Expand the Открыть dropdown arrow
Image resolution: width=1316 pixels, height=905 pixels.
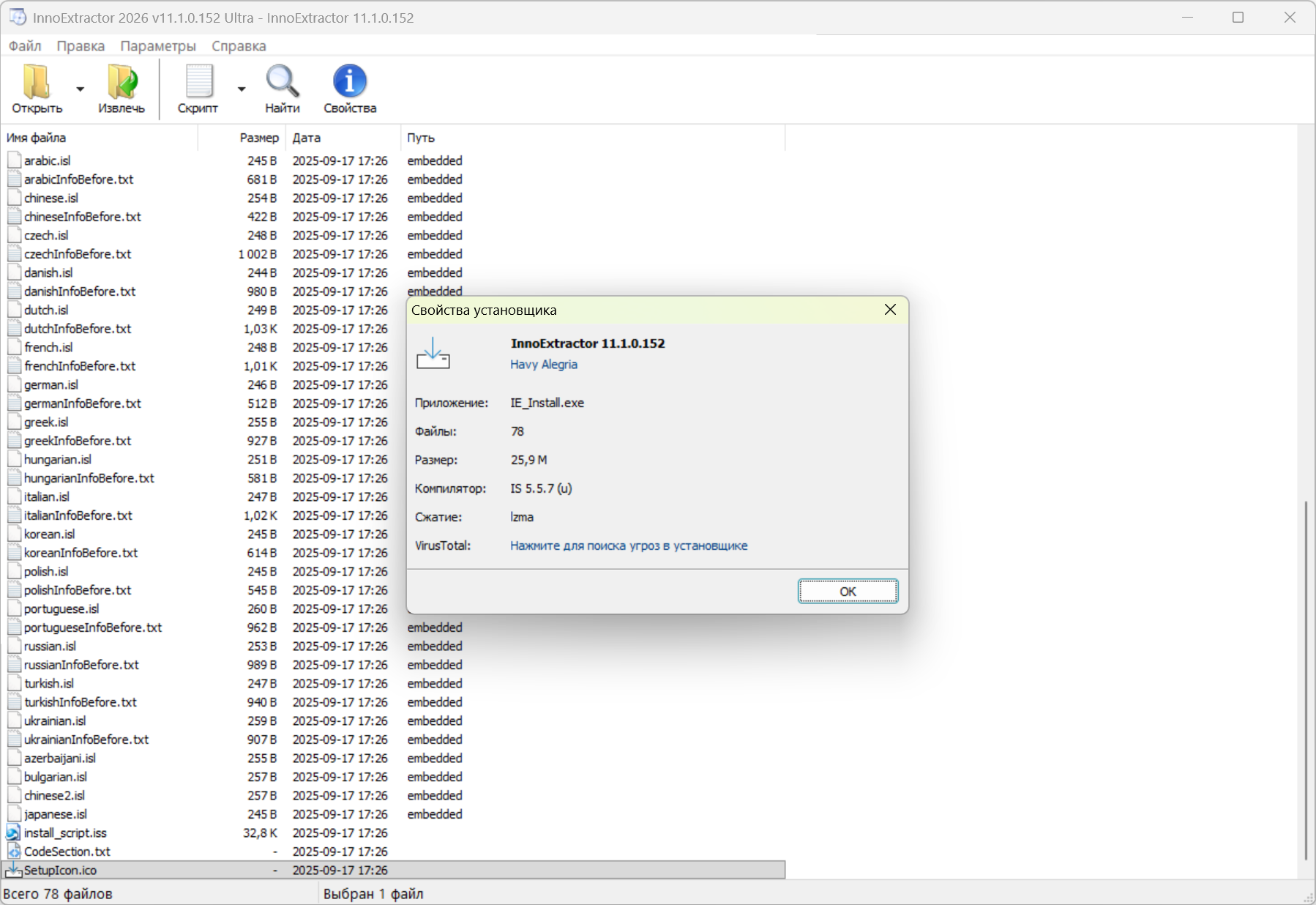point(81,89)
